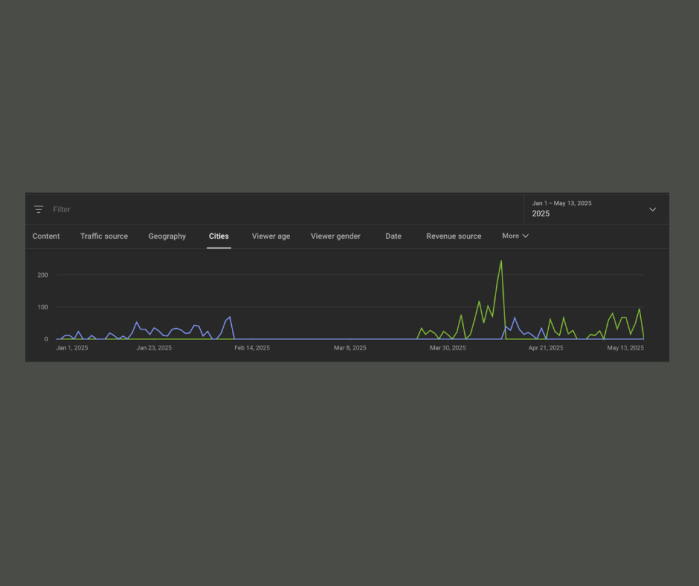Click the Apr 21, 2025 axis label
The width and height of the screenshot is (699, 586).
546,348
